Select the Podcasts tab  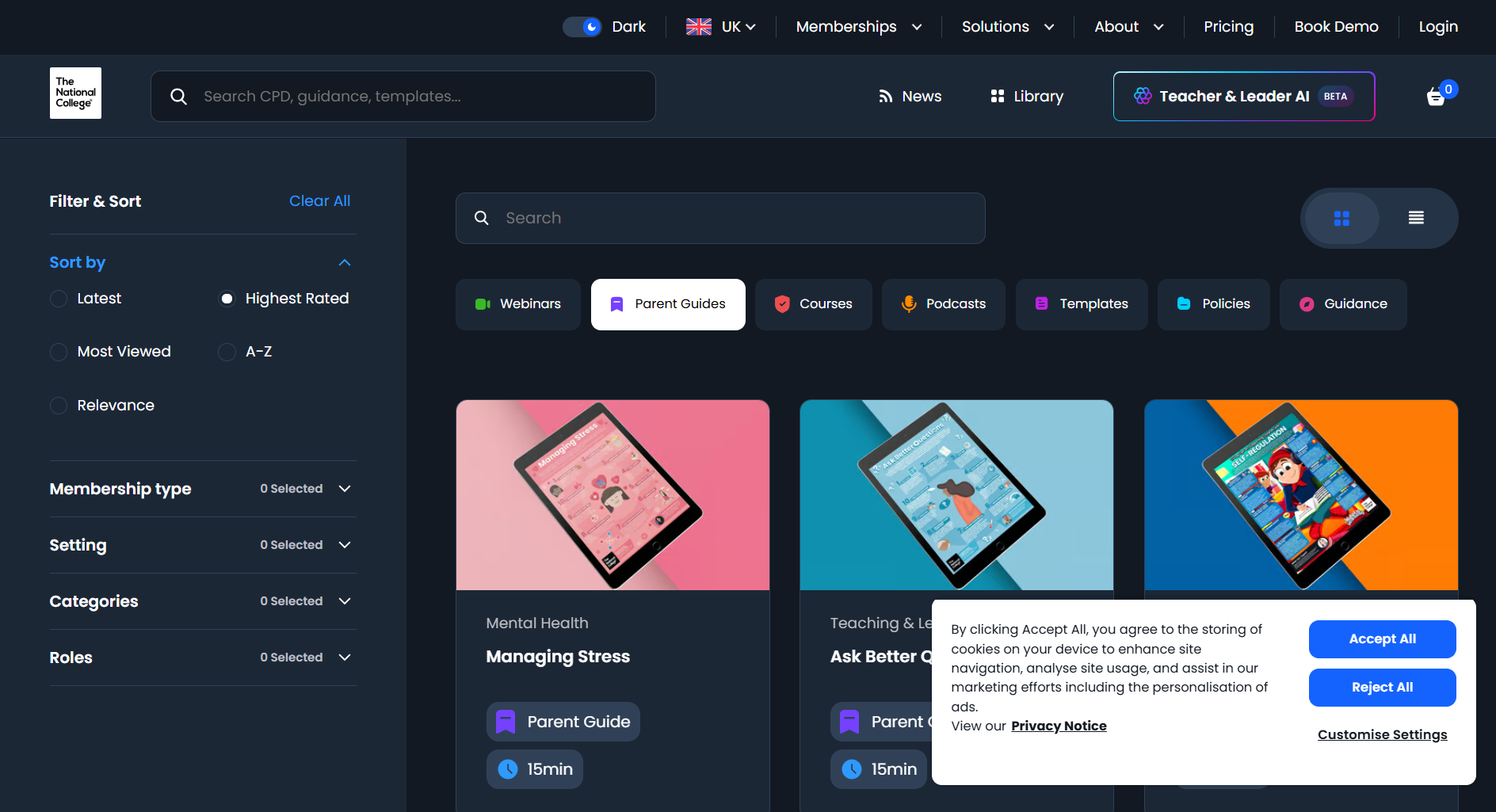point(943,304)
